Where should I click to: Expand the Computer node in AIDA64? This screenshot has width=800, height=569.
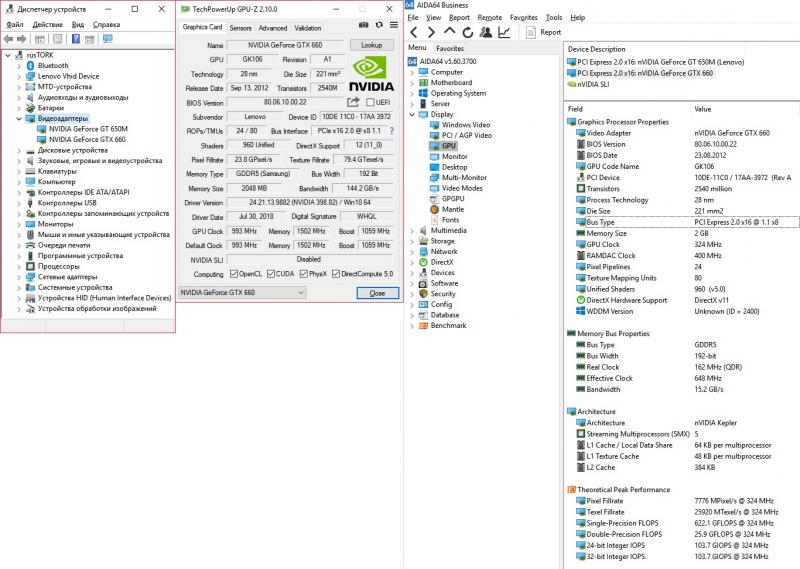[x=412, y=72]
